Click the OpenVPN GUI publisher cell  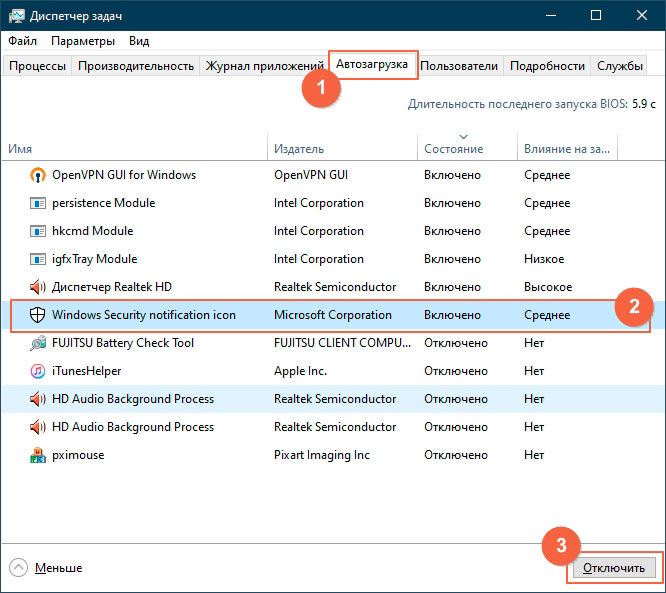click(x=311, y=175)
